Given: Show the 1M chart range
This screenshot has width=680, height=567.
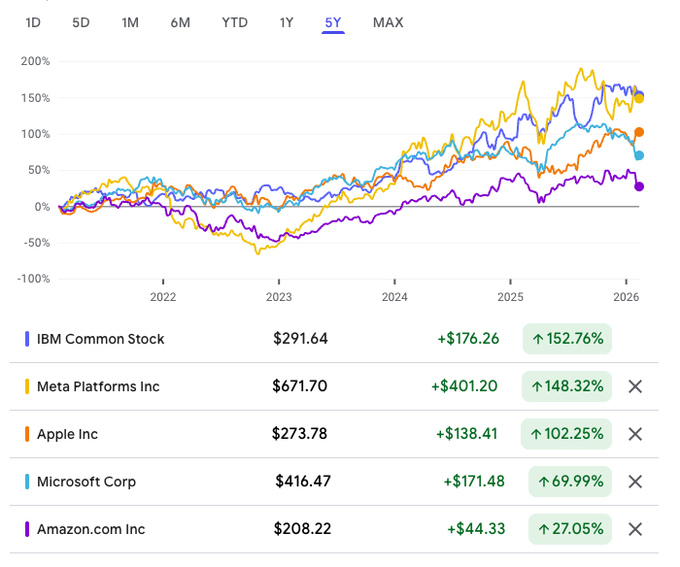Looking at the screenshot, I should pos(130,22).
